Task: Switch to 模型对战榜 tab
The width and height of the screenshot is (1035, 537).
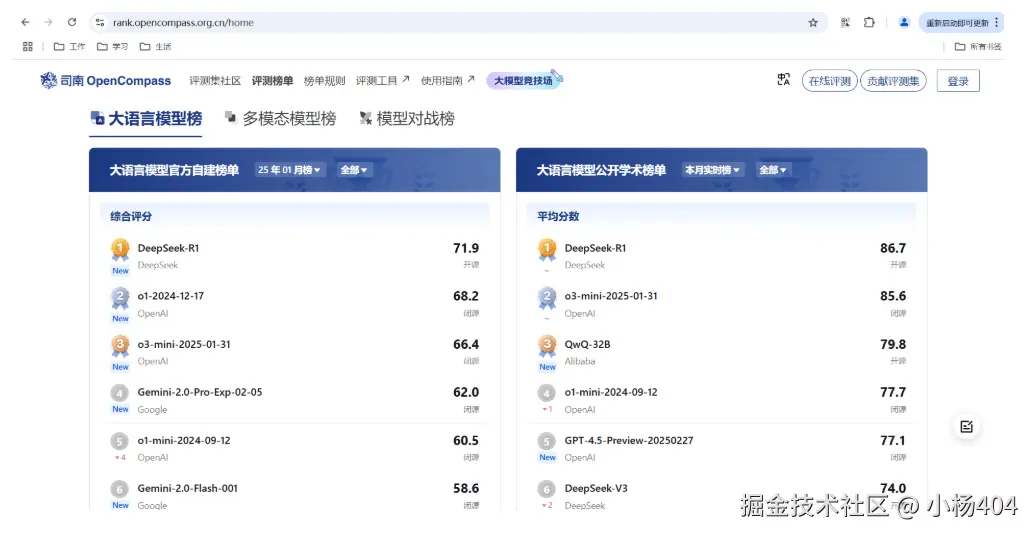Action: pos(407,119)
